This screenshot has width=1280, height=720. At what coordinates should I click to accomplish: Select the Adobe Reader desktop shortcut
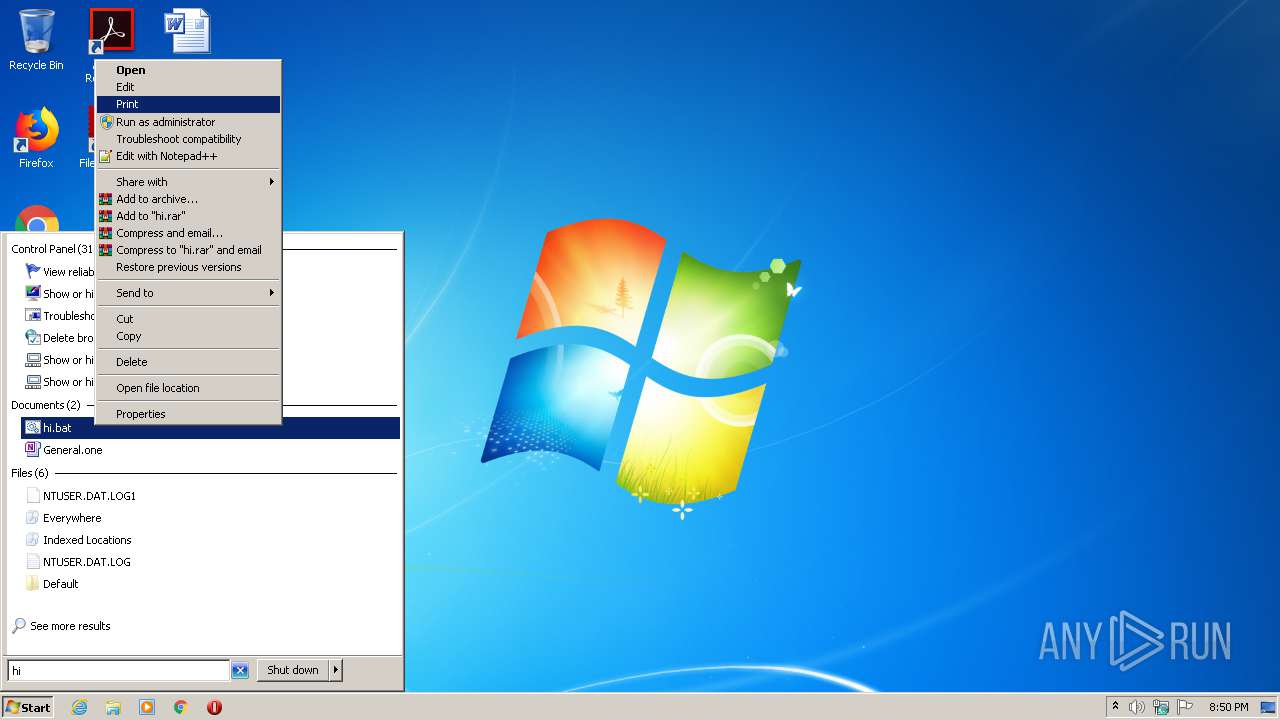(x=111, y=31)
